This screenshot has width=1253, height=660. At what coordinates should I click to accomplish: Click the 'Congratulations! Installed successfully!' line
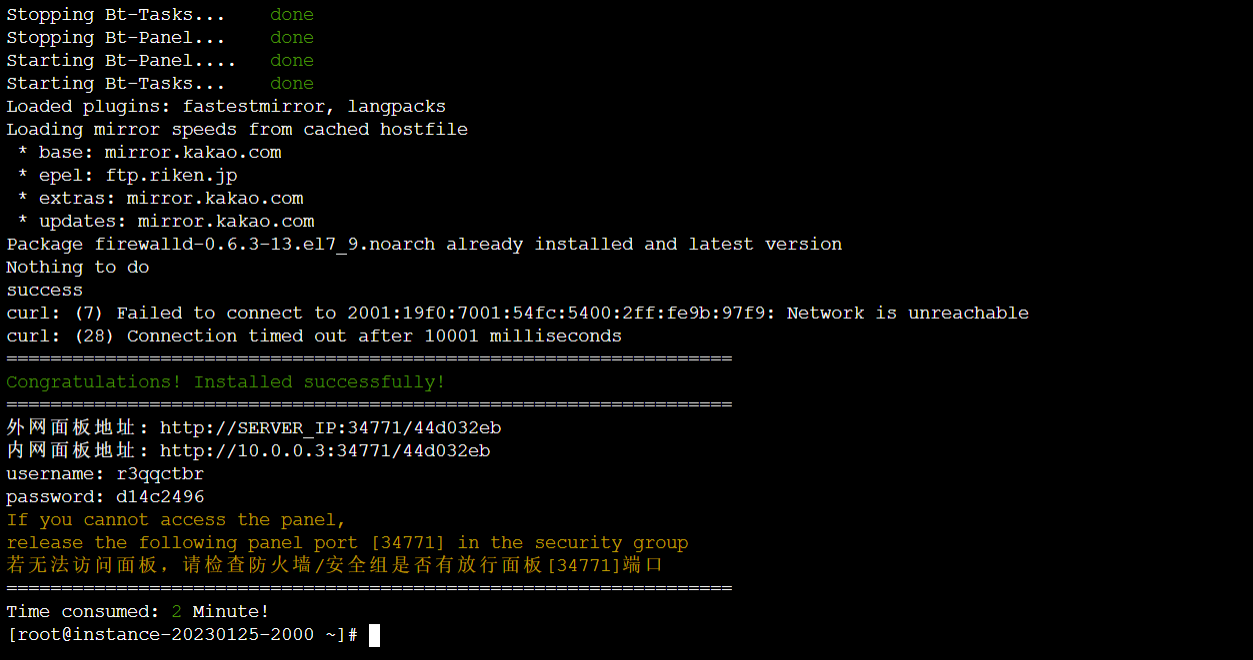coord(226,382)
